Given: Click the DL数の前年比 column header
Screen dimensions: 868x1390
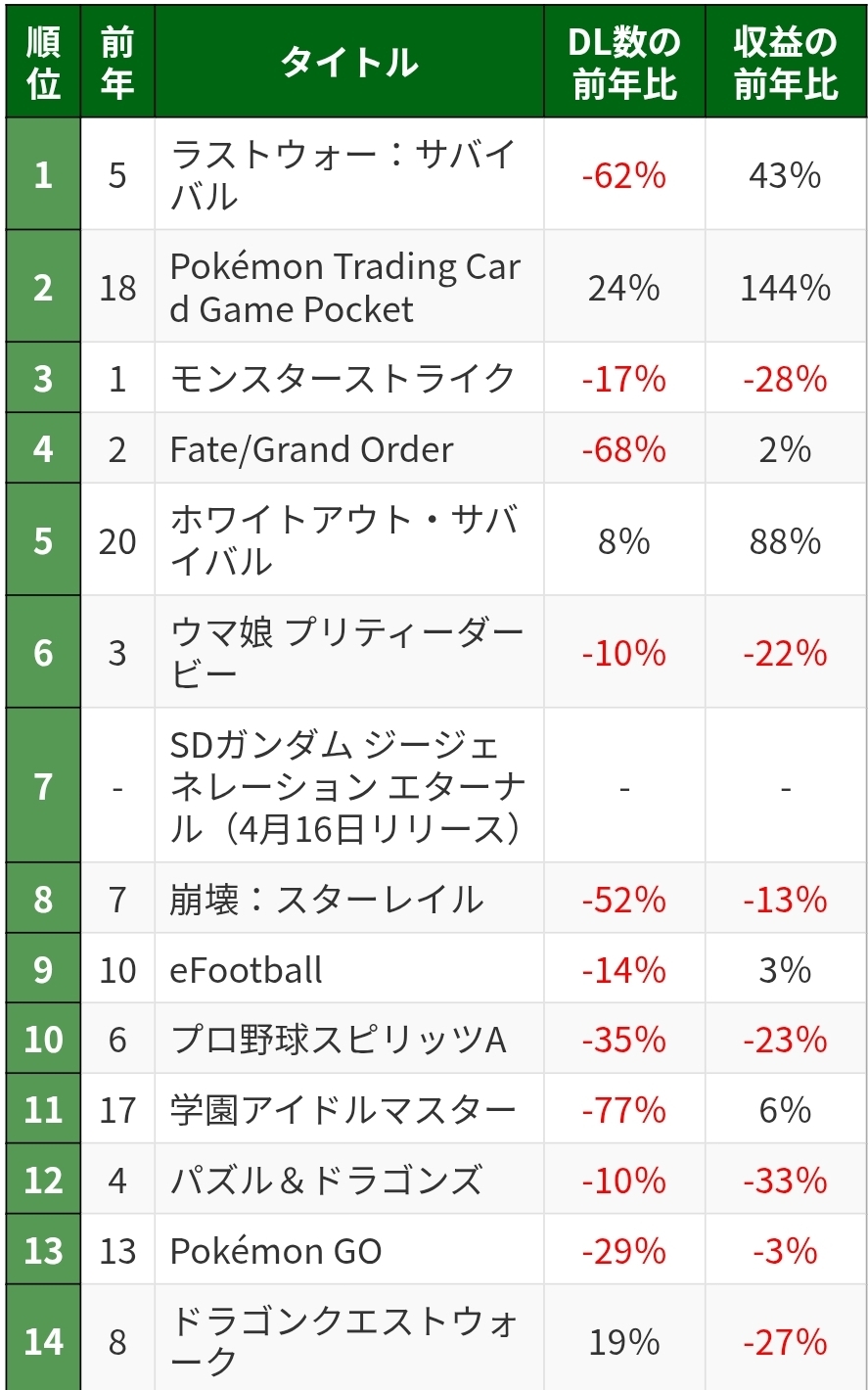Looking at the screenshot, I should (x=624, y=63).
